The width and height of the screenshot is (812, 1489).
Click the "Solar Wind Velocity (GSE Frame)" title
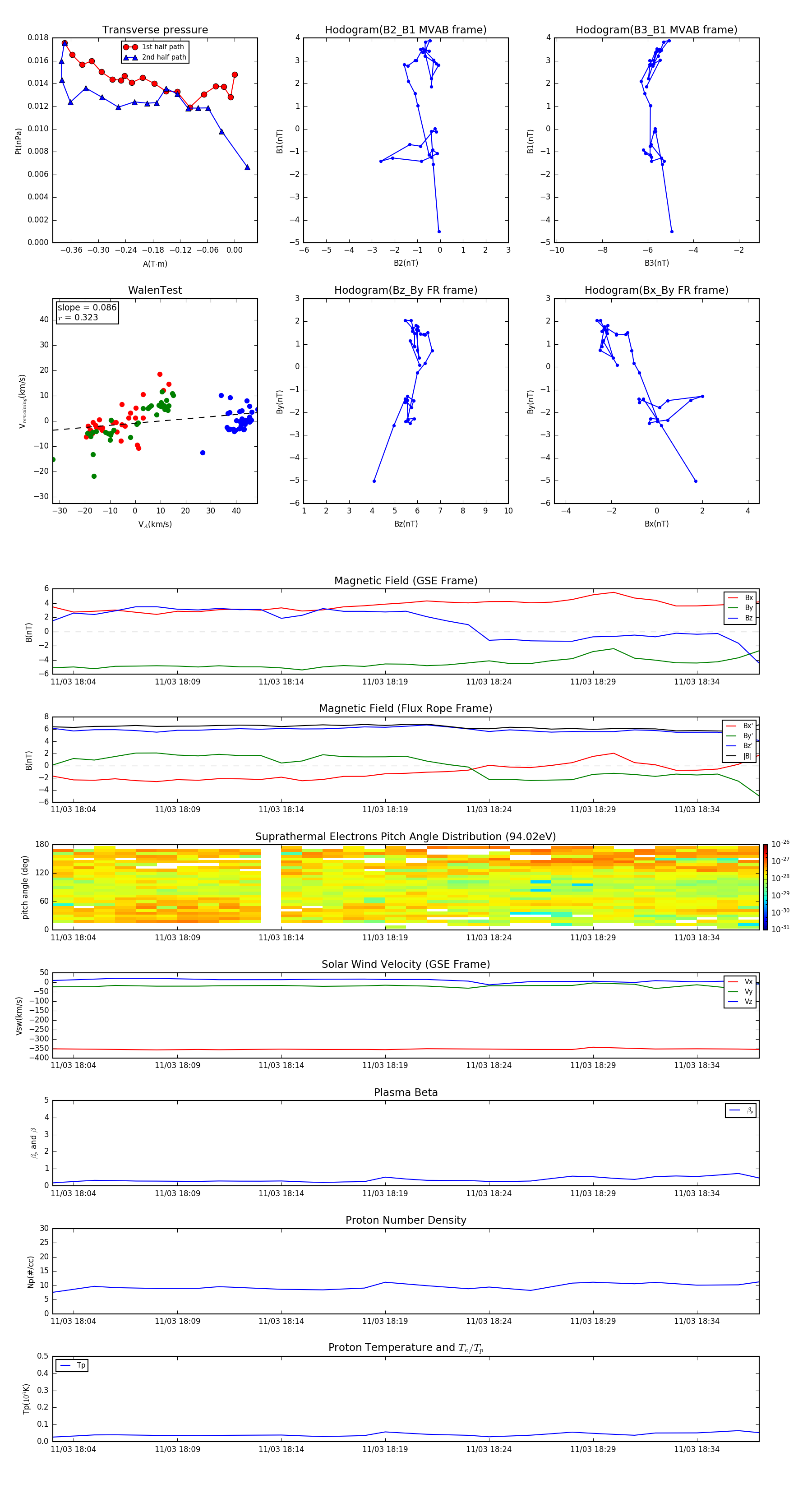pyautogui.click(x=406, y=964)
